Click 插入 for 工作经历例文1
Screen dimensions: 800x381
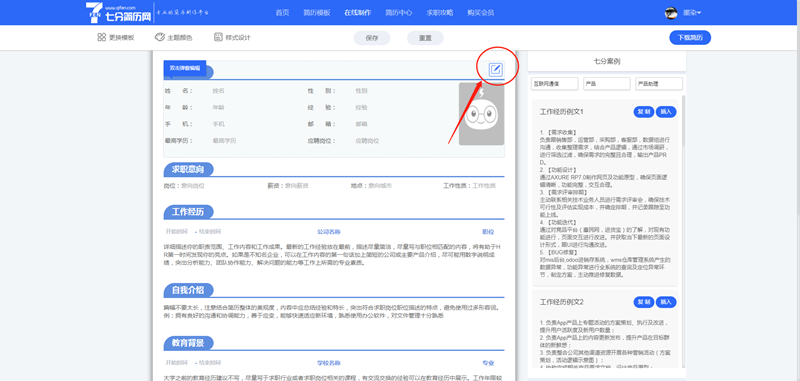pos(666,112)
